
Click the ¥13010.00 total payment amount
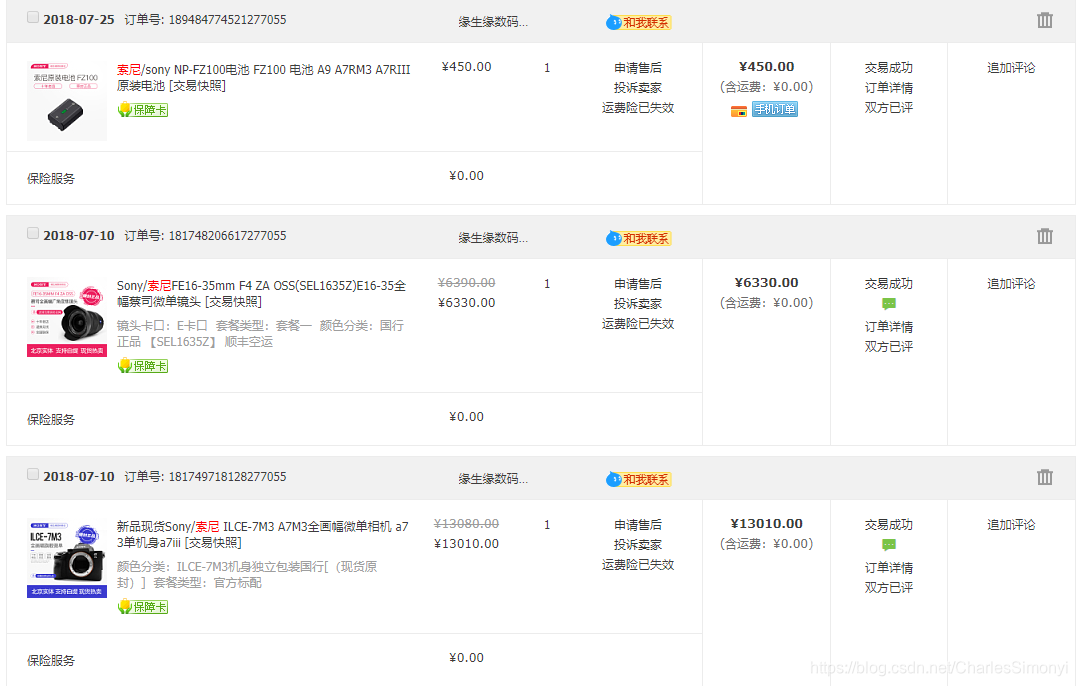click(x=767, y=523)
